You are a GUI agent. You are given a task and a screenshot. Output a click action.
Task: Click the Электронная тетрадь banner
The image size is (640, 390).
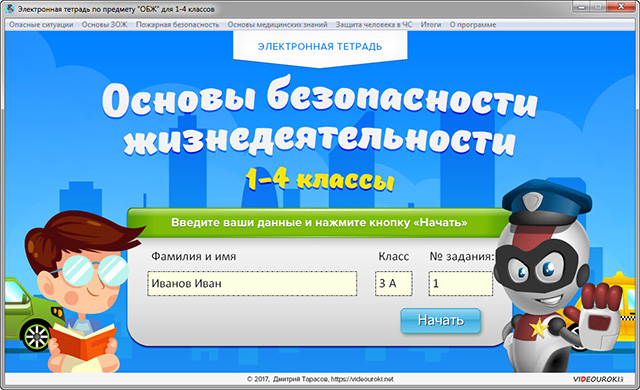click(320, 47)
